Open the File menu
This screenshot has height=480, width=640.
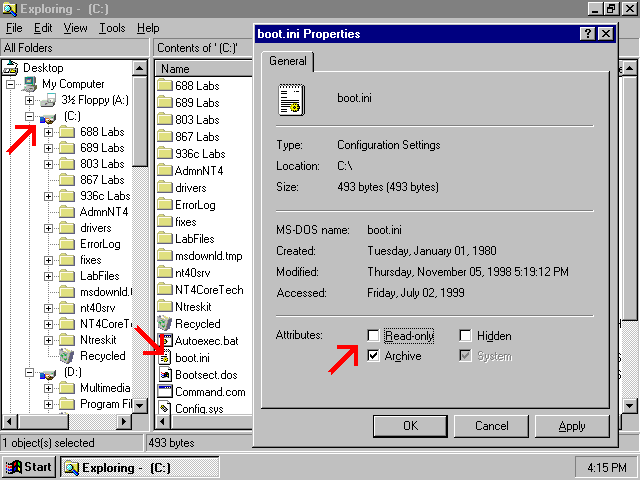pyautogui.click(x=14, y=28)
